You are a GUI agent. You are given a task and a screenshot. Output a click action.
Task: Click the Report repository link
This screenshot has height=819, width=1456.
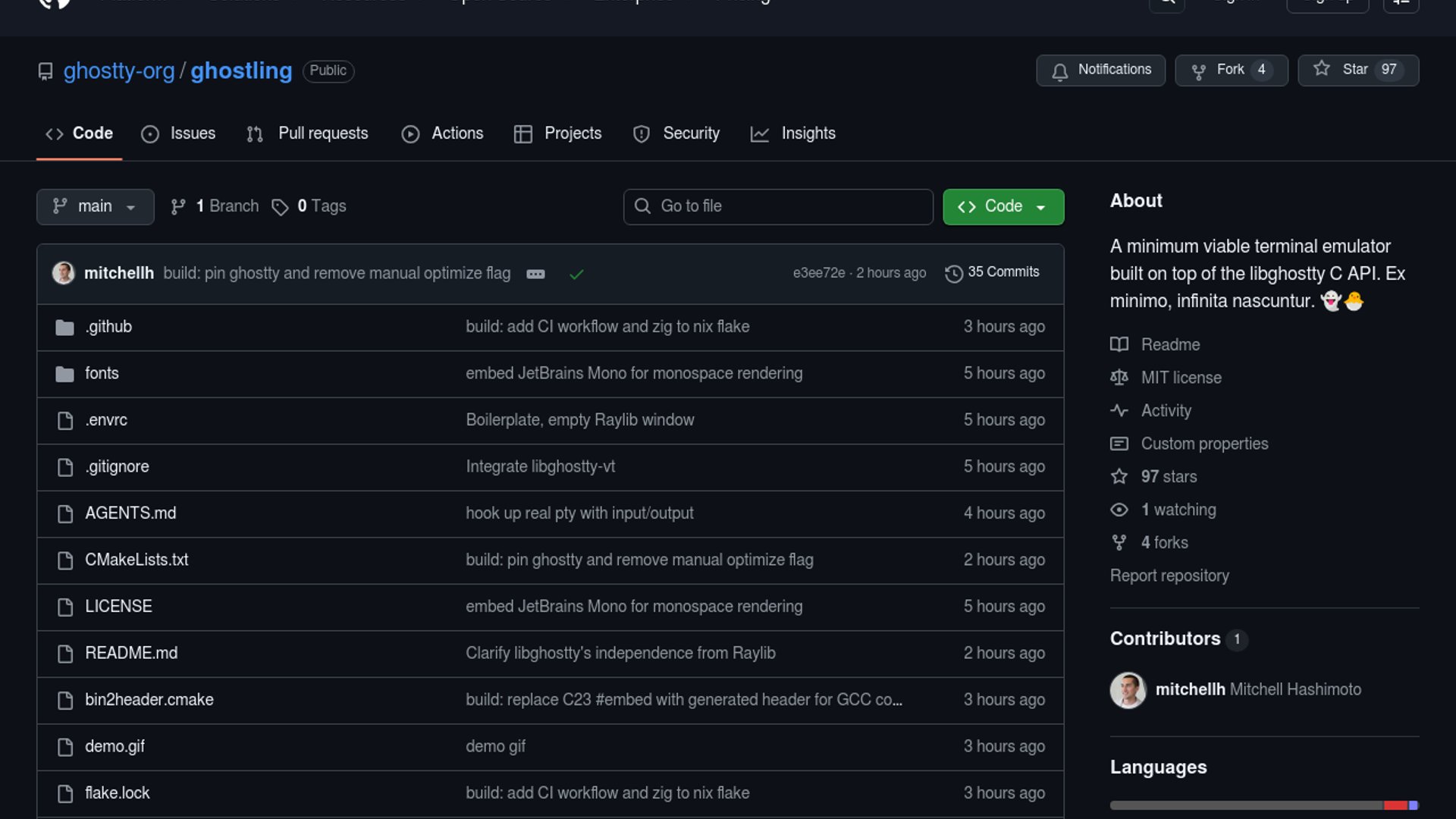point(1169,576)
